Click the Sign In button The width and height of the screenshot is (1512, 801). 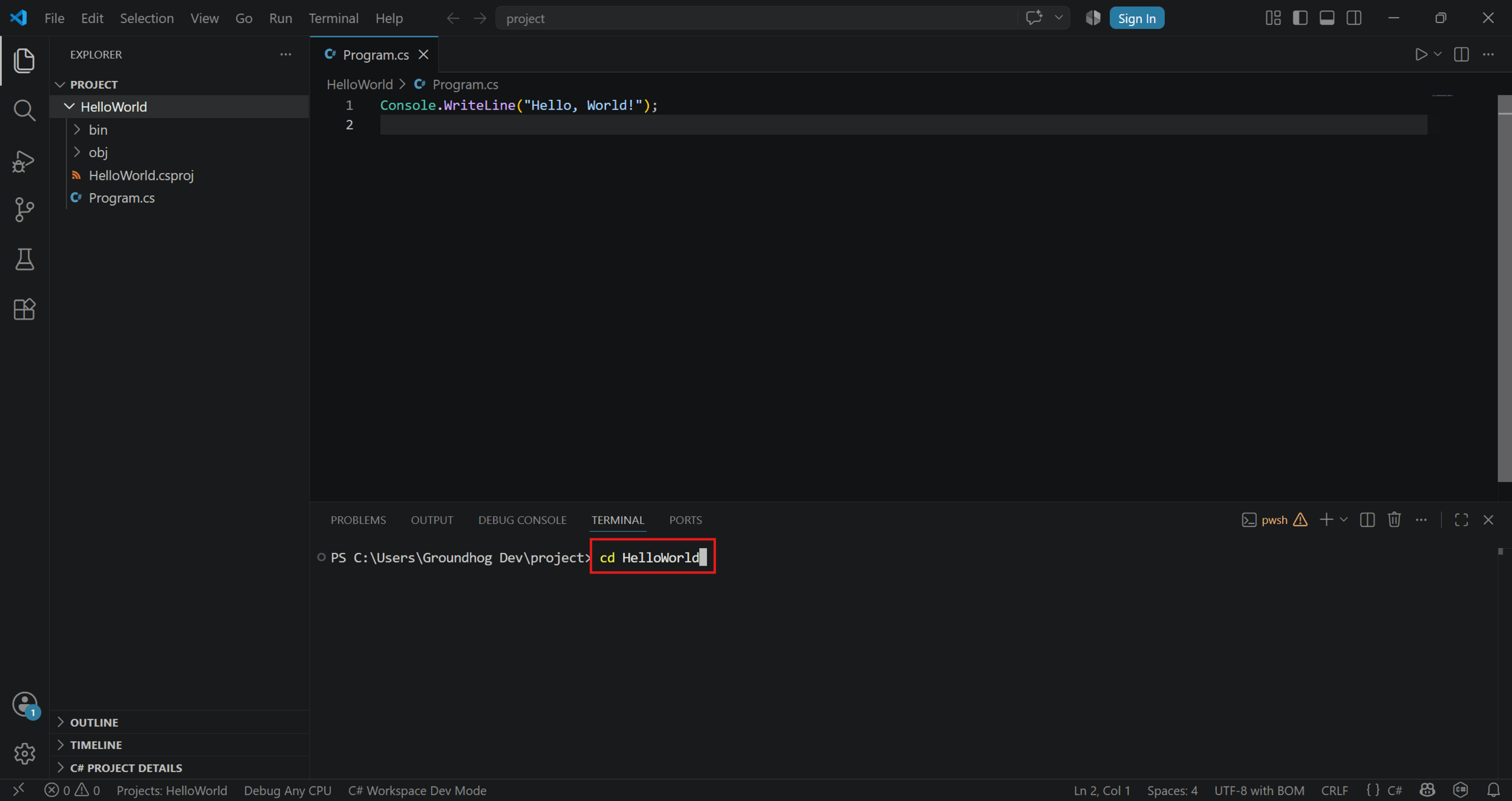point(1136,18)
